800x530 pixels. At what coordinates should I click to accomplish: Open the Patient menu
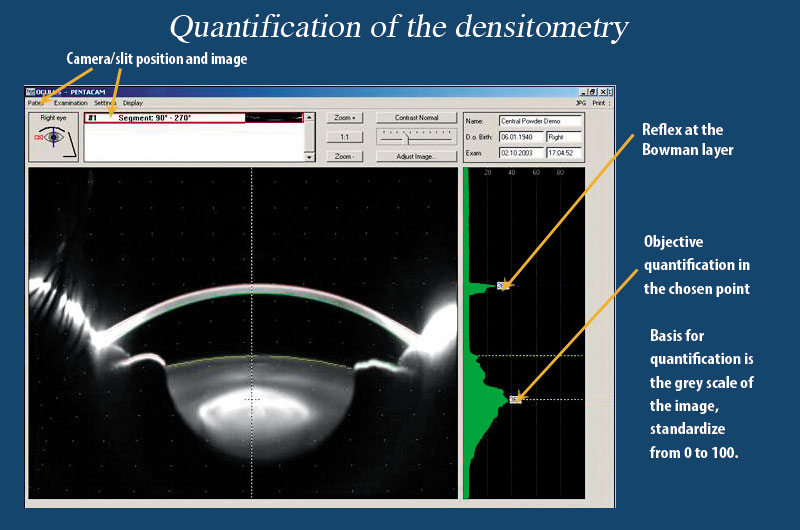coord(35,103)
